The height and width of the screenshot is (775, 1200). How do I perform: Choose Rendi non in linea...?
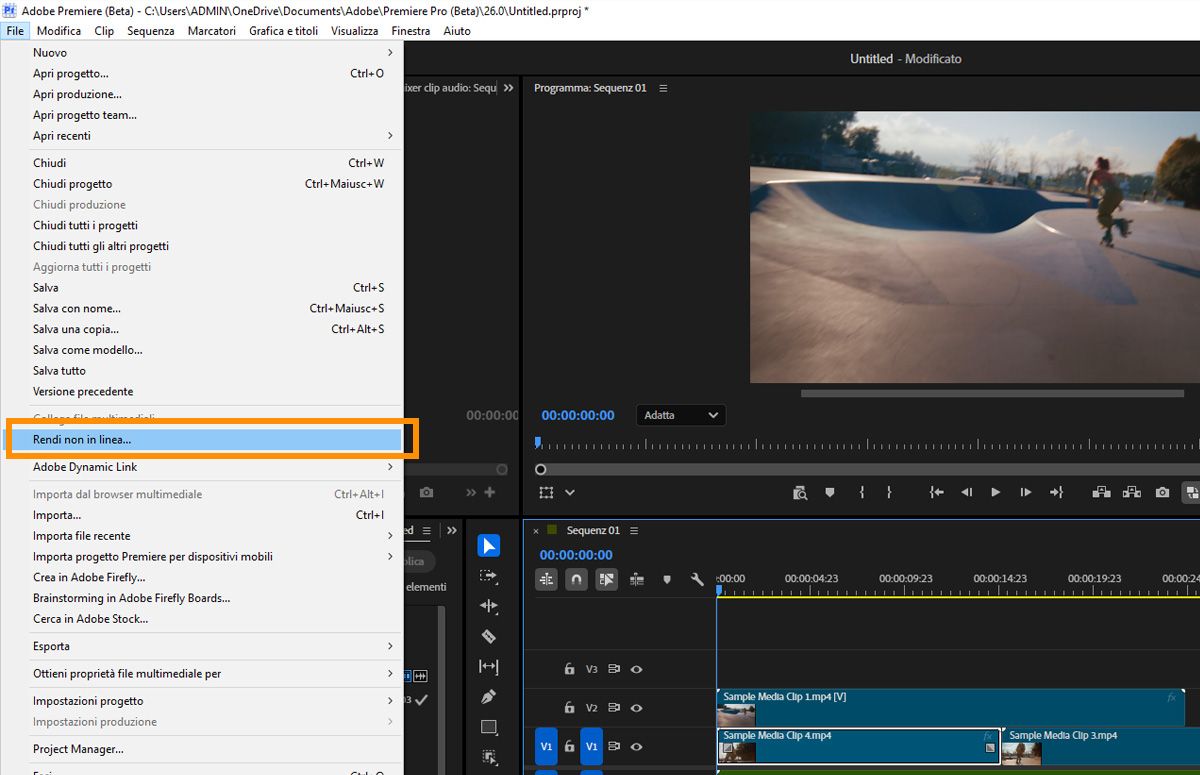(200, 439)
